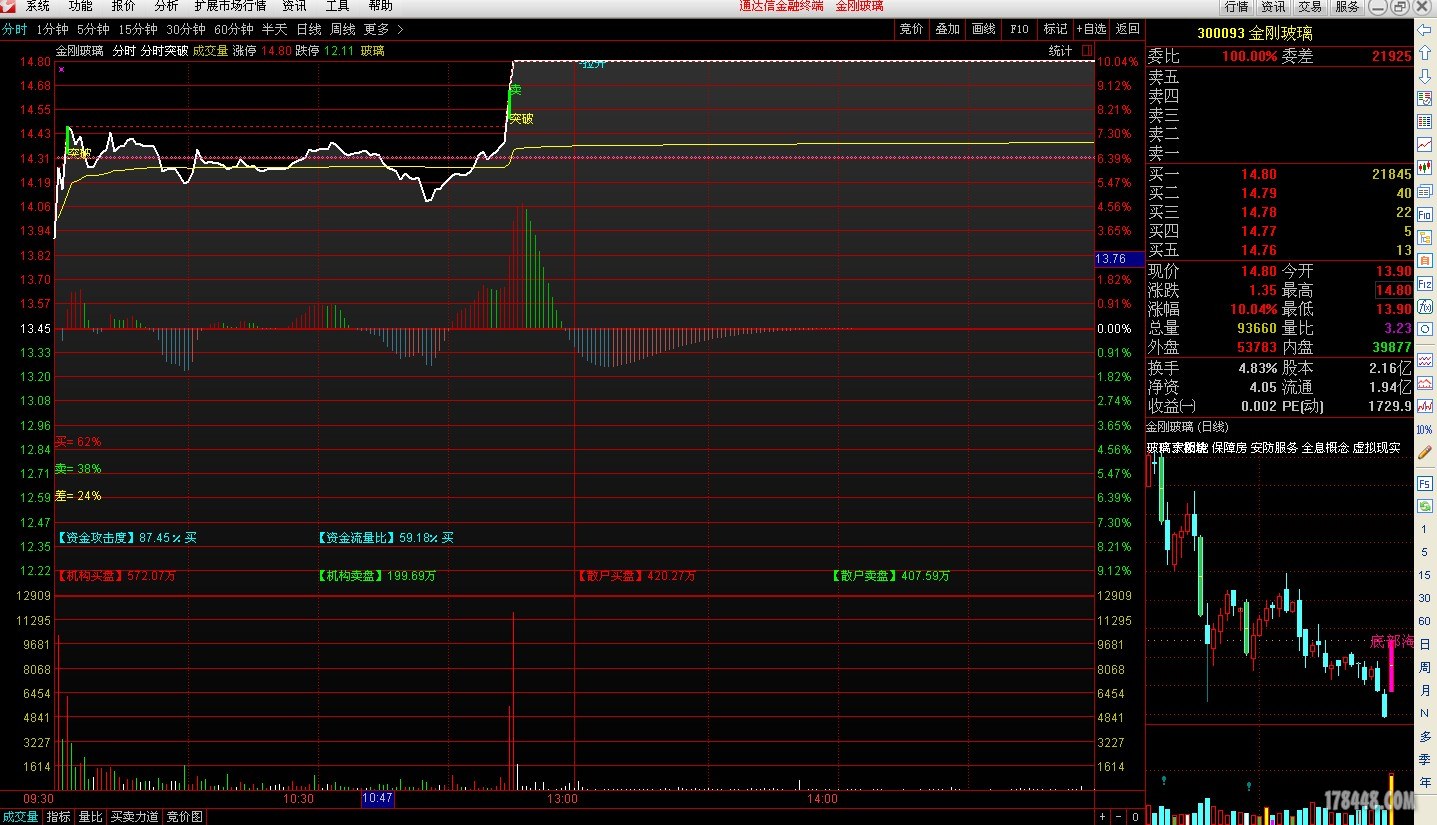Select the 月 monthly period in the sidebar
Viewport: 1437px width, 825px height.
click(1424, 690)
